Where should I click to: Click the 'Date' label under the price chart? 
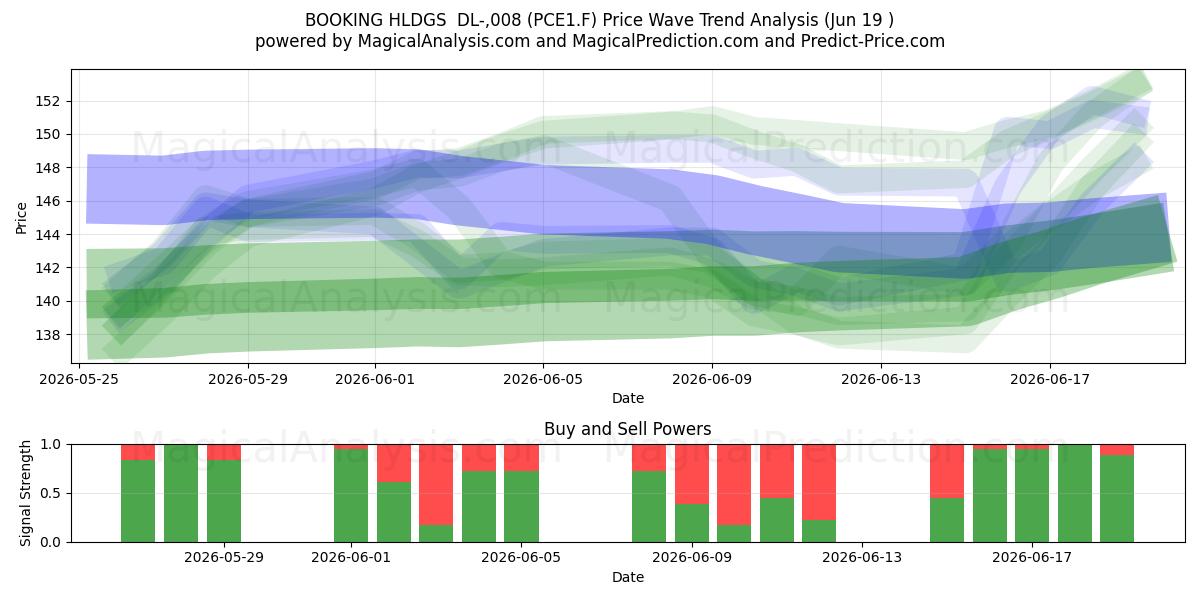click(628, 398)
